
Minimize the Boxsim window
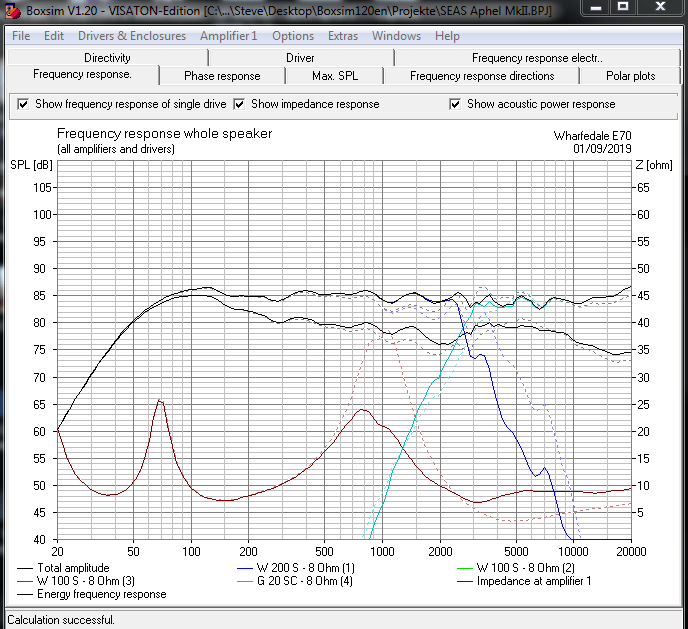click(595, 7)
